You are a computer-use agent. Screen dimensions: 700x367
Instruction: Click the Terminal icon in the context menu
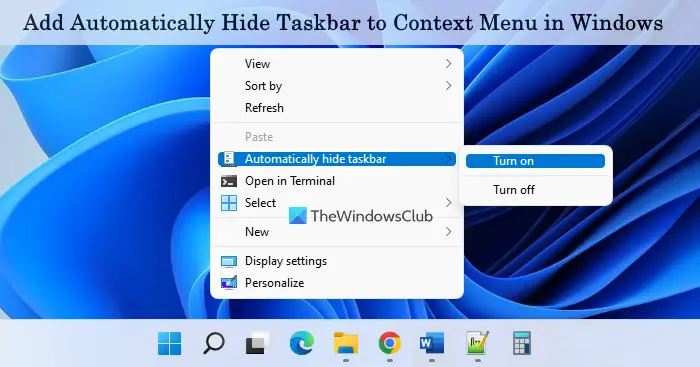click(229, 181)
